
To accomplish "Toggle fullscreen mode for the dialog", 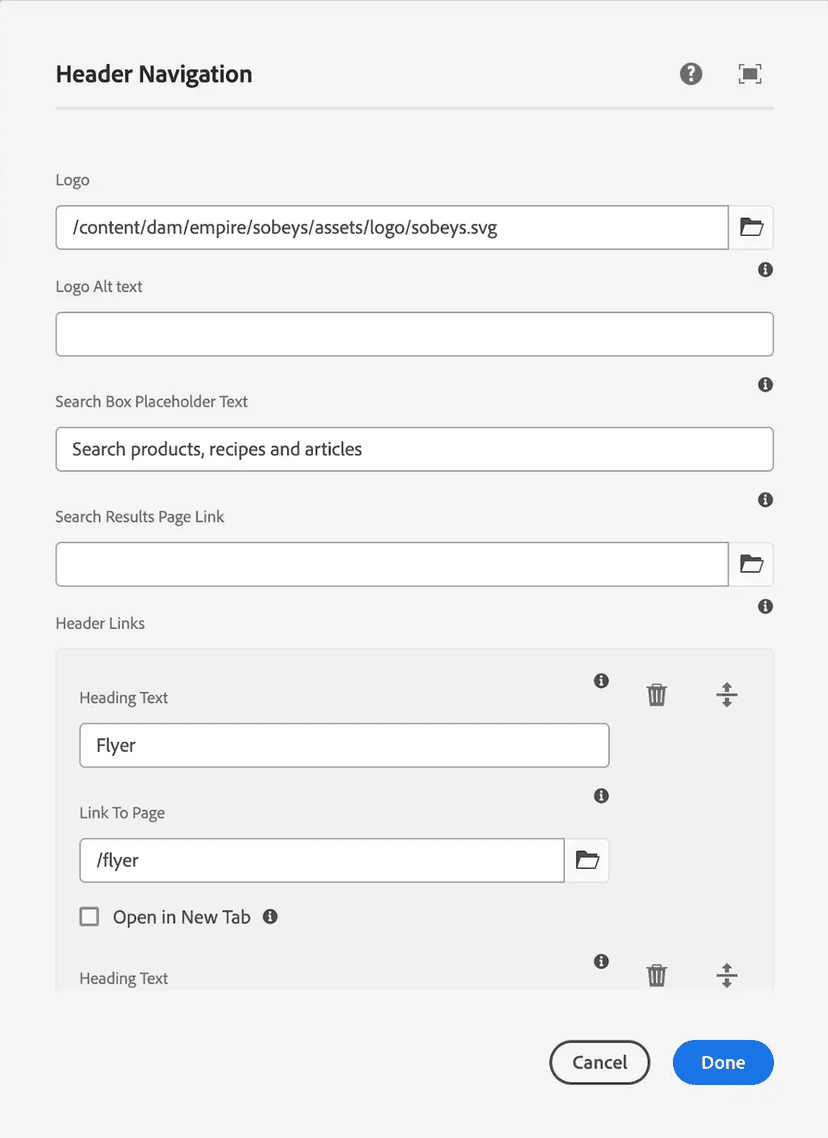I will coord(749,74).
